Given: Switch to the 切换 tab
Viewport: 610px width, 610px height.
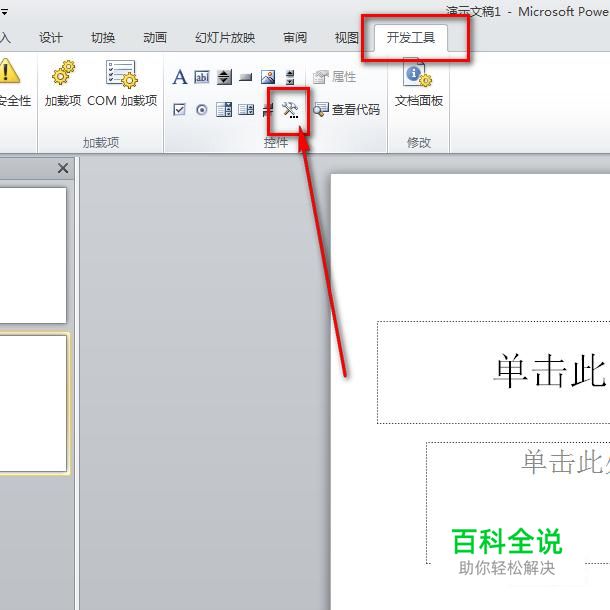Looking at the screenshot, I should coord(103,38).
